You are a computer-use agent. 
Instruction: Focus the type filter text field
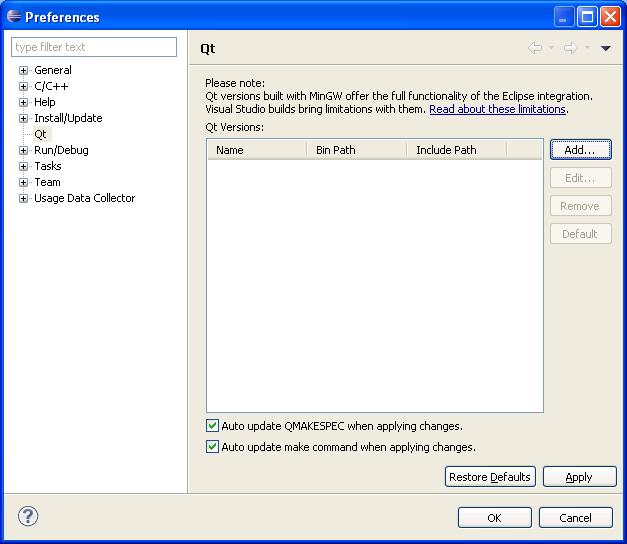[x=93, y=47]
